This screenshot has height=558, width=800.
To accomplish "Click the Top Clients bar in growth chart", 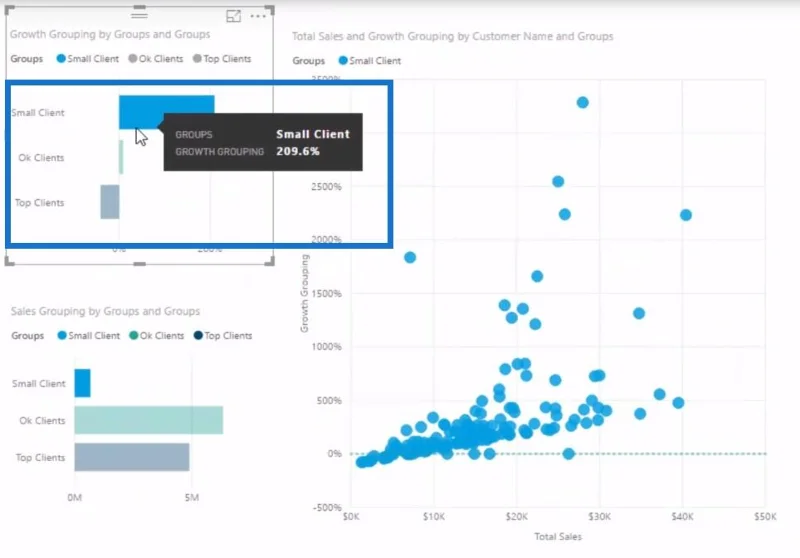I will [110, 202].
